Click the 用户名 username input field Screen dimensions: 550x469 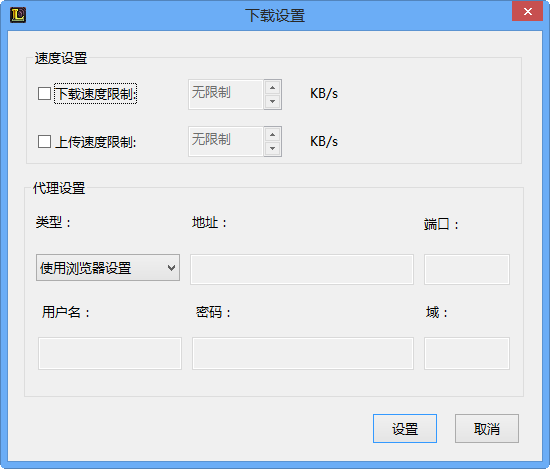(110, 353)
